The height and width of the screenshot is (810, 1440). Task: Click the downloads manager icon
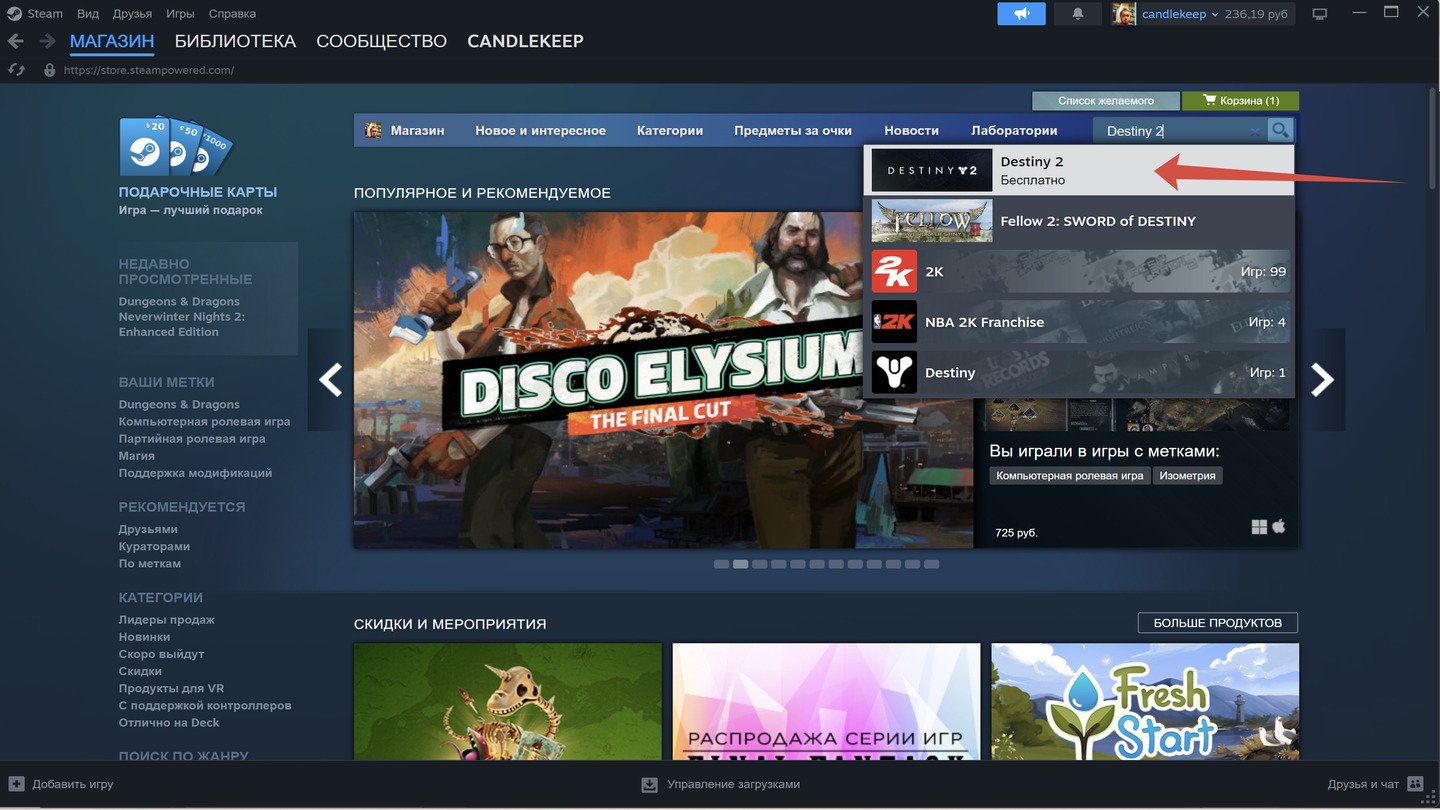coord(650,784)
